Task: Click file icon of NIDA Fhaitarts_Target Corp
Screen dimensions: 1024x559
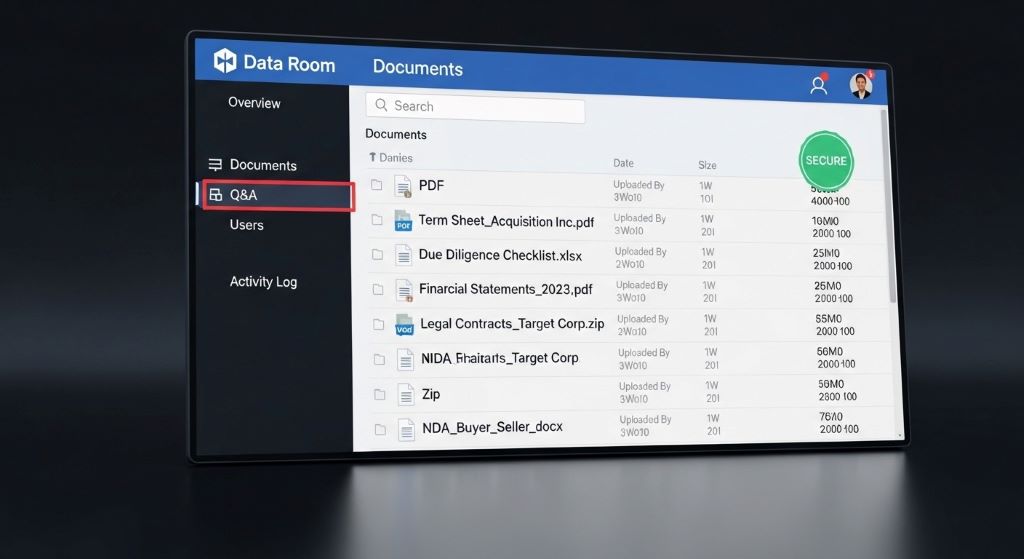Action: coord(406,360)
